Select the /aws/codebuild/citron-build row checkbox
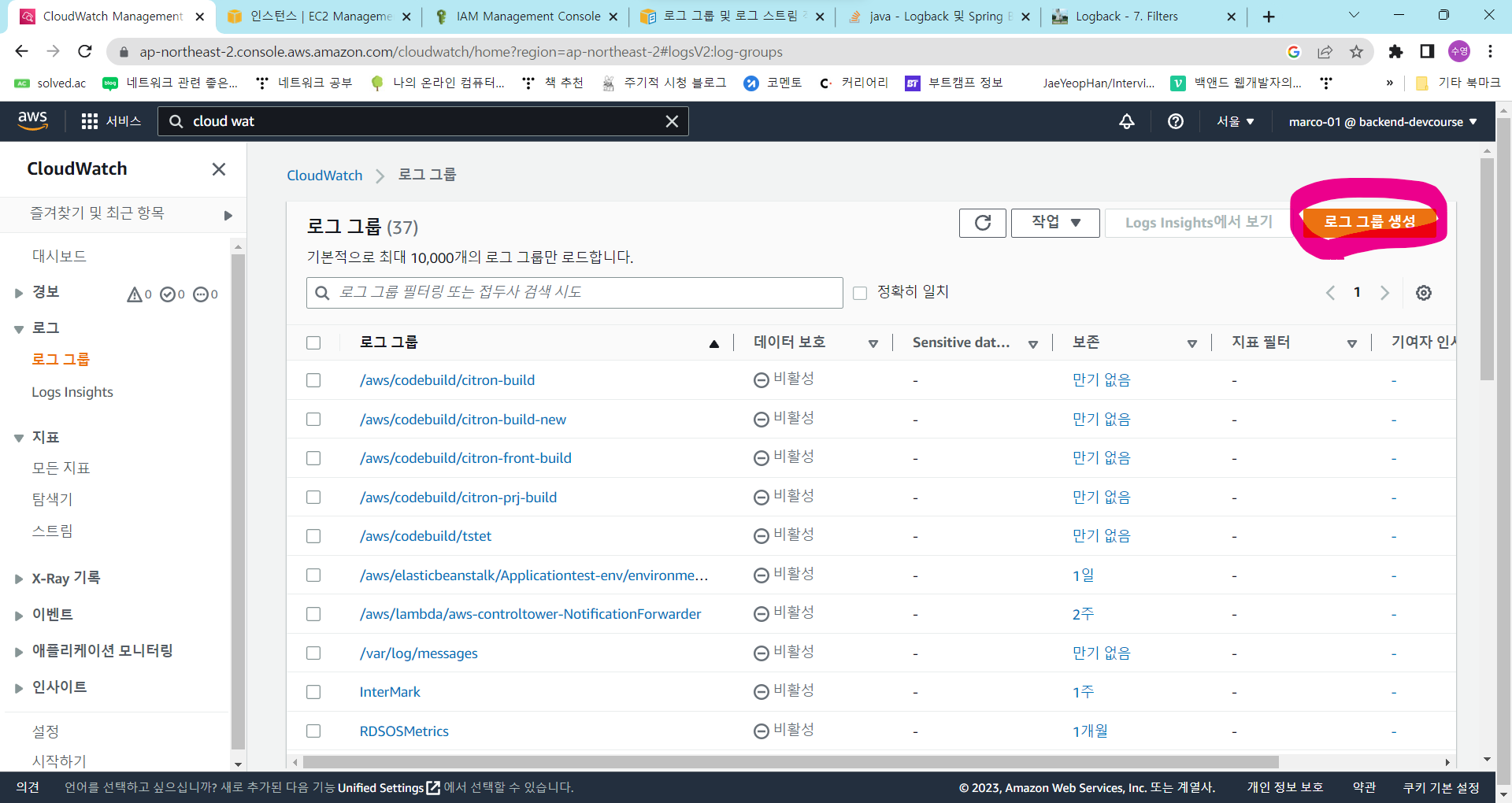This screenshot has width=1512, height=803. [x=313, y=380]
